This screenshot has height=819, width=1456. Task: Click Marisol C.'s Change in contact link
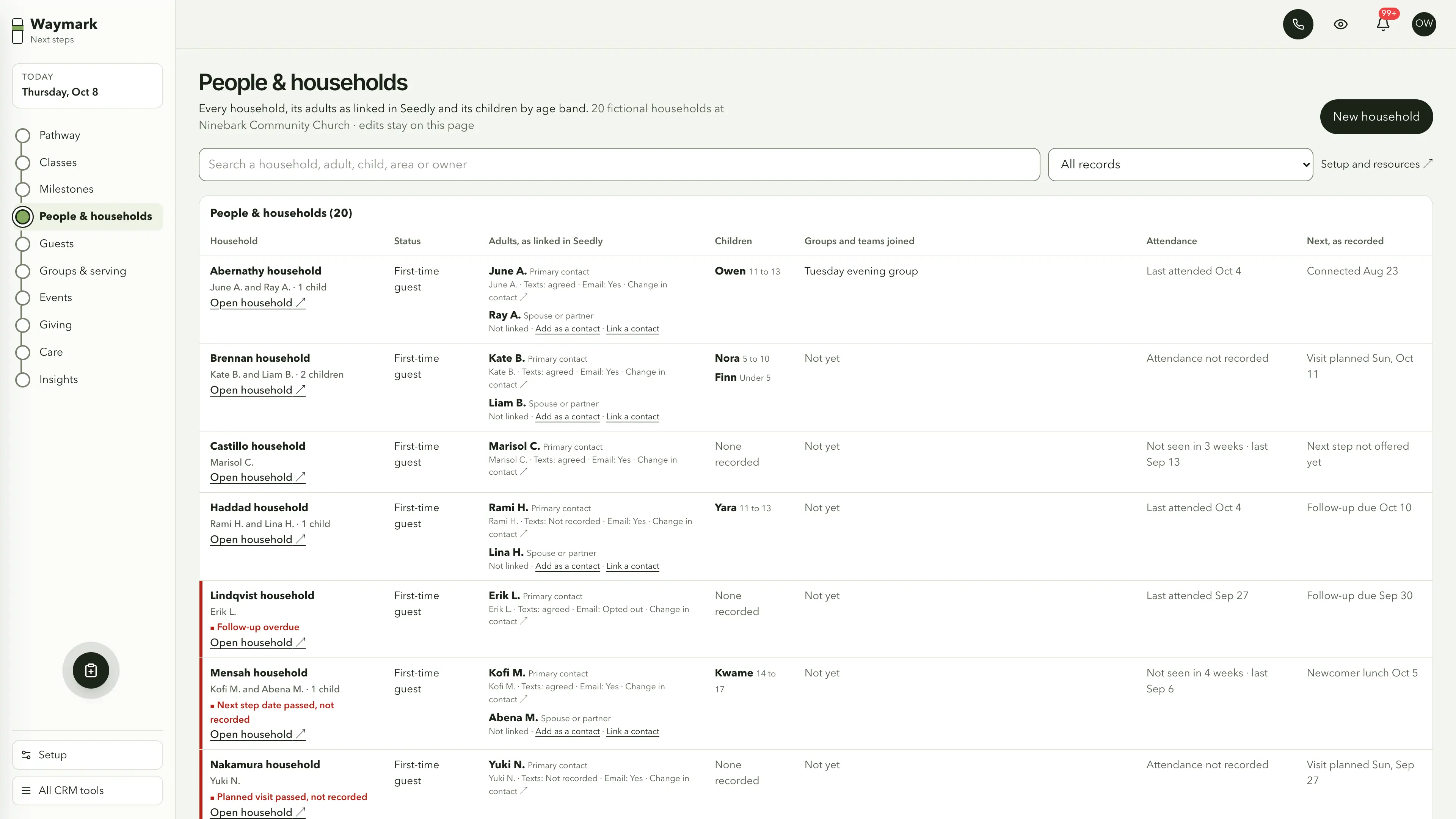coord(583,466)
